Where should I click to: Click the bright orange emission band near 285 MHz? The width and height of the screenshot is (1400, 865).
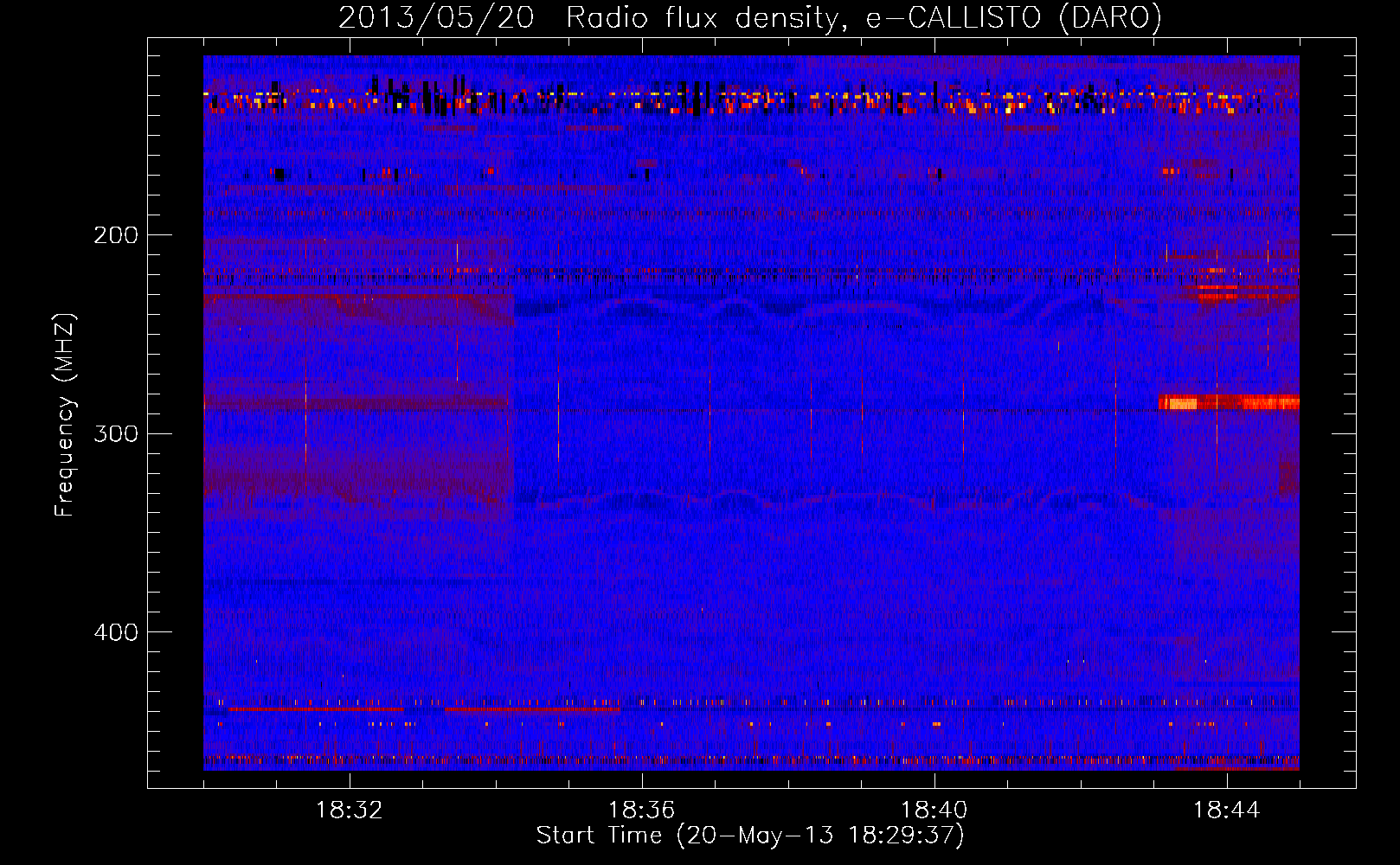point(1229,402)
